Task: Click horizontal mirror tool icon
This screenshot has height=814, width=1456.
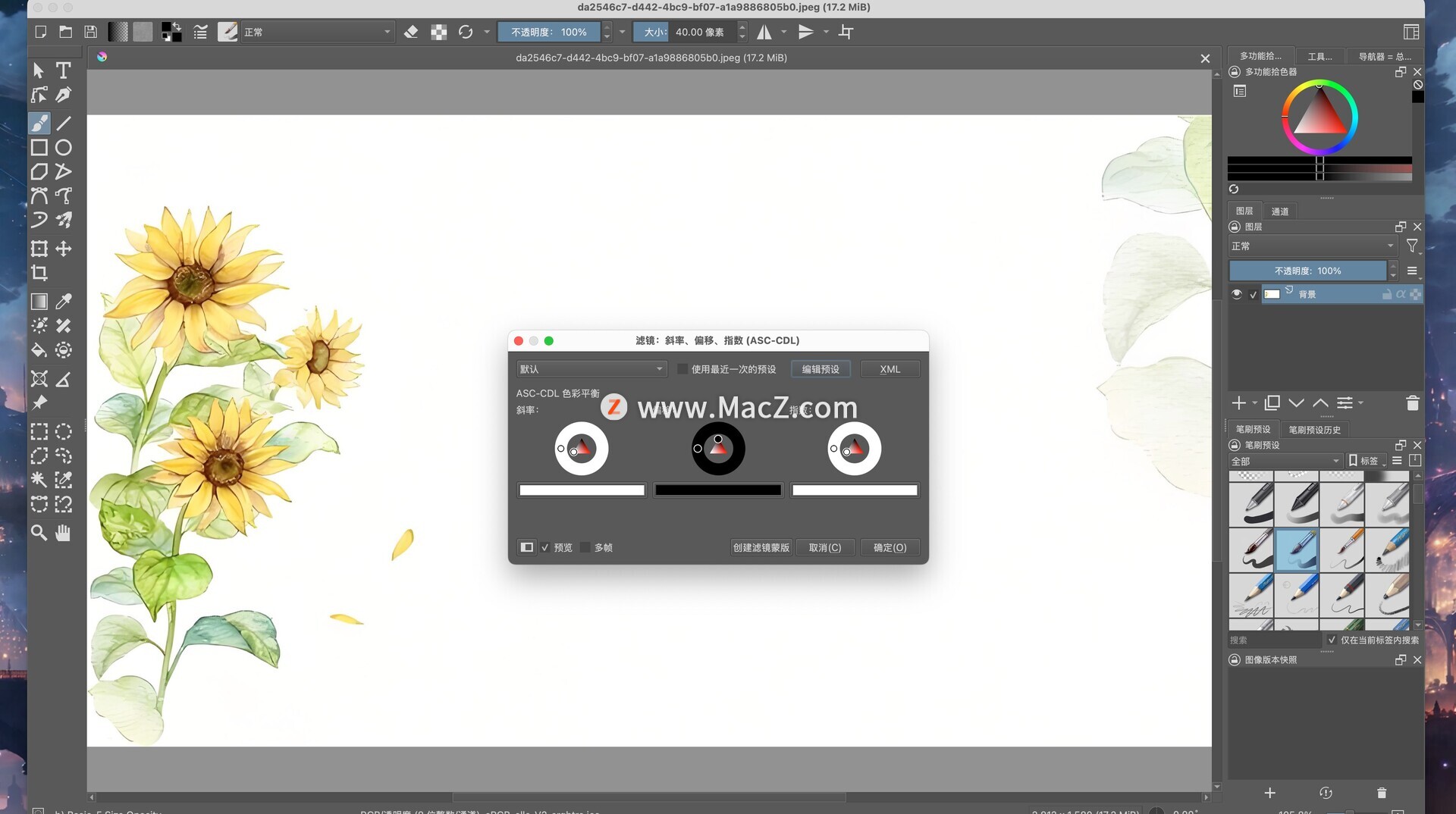Action: point(764,32)
